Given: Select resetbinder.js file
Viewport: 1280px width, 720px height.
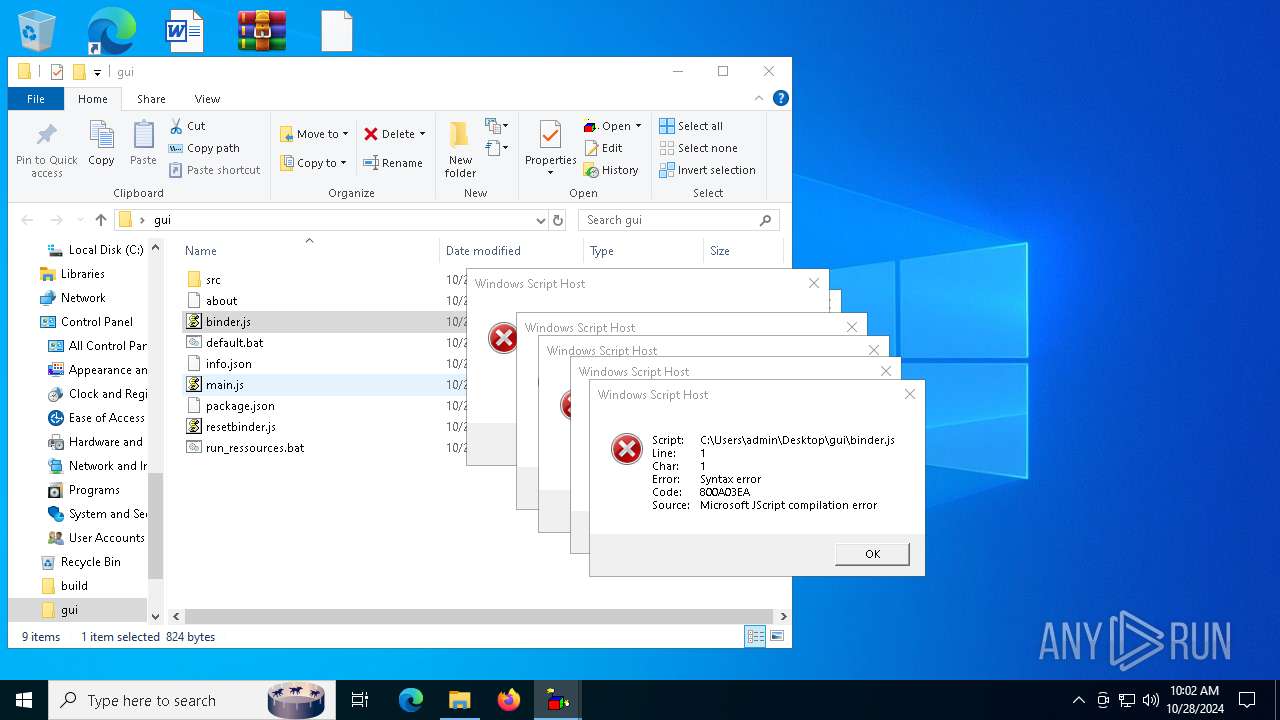Looking at the screenshot, I should pyautogui.click(x=240, y=427).
